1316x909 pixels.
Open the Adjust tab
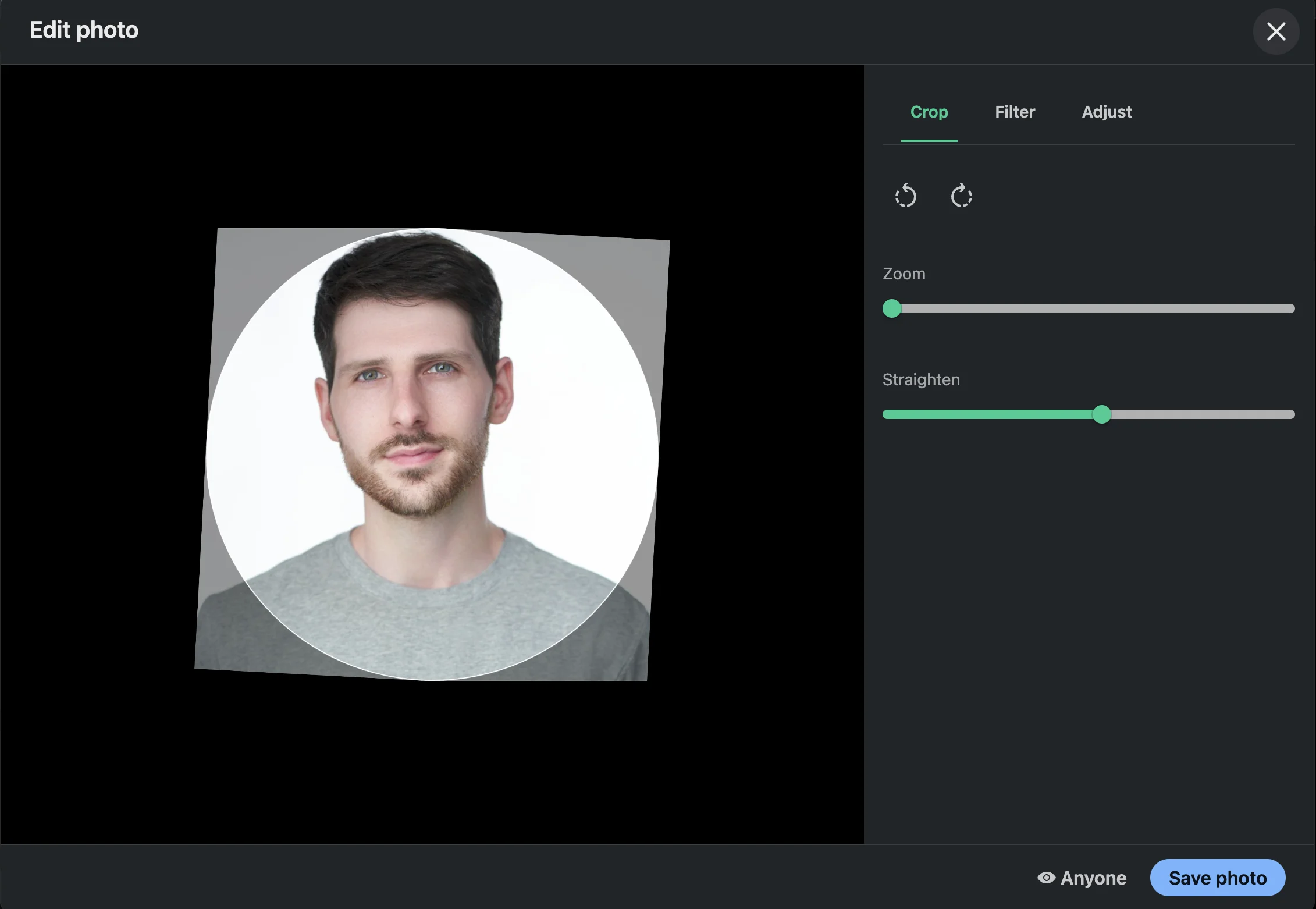coord(1106,112)
